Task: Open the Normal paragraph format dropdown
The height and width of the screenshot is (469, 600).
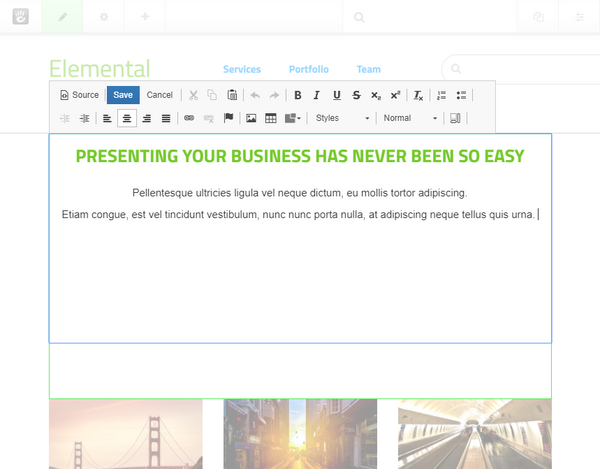Action: coord(410,118)
